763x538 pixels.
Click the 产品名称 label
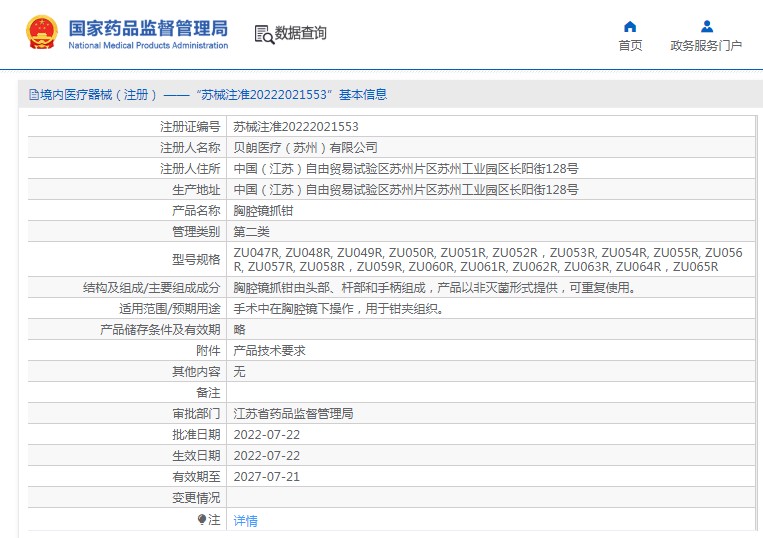196,211
